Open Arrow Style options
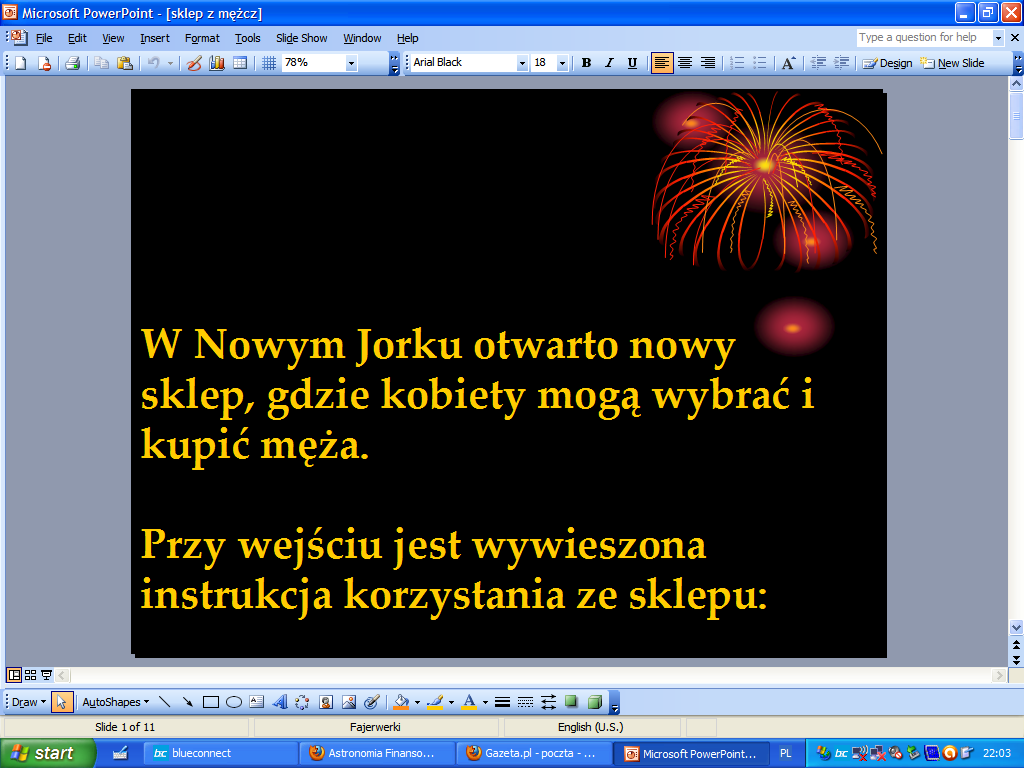The image size is (1024, 768). pos(549,702)
